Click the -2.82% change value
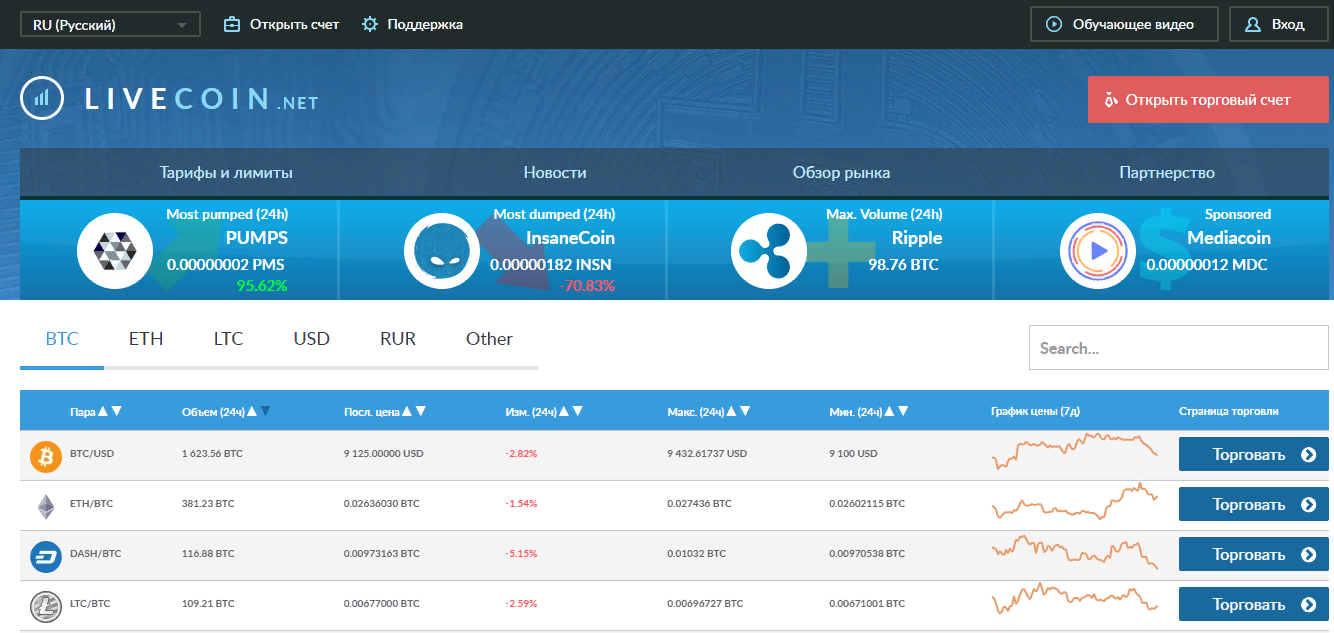Viewport: 1334px width, 633px height. pos(521,453)
